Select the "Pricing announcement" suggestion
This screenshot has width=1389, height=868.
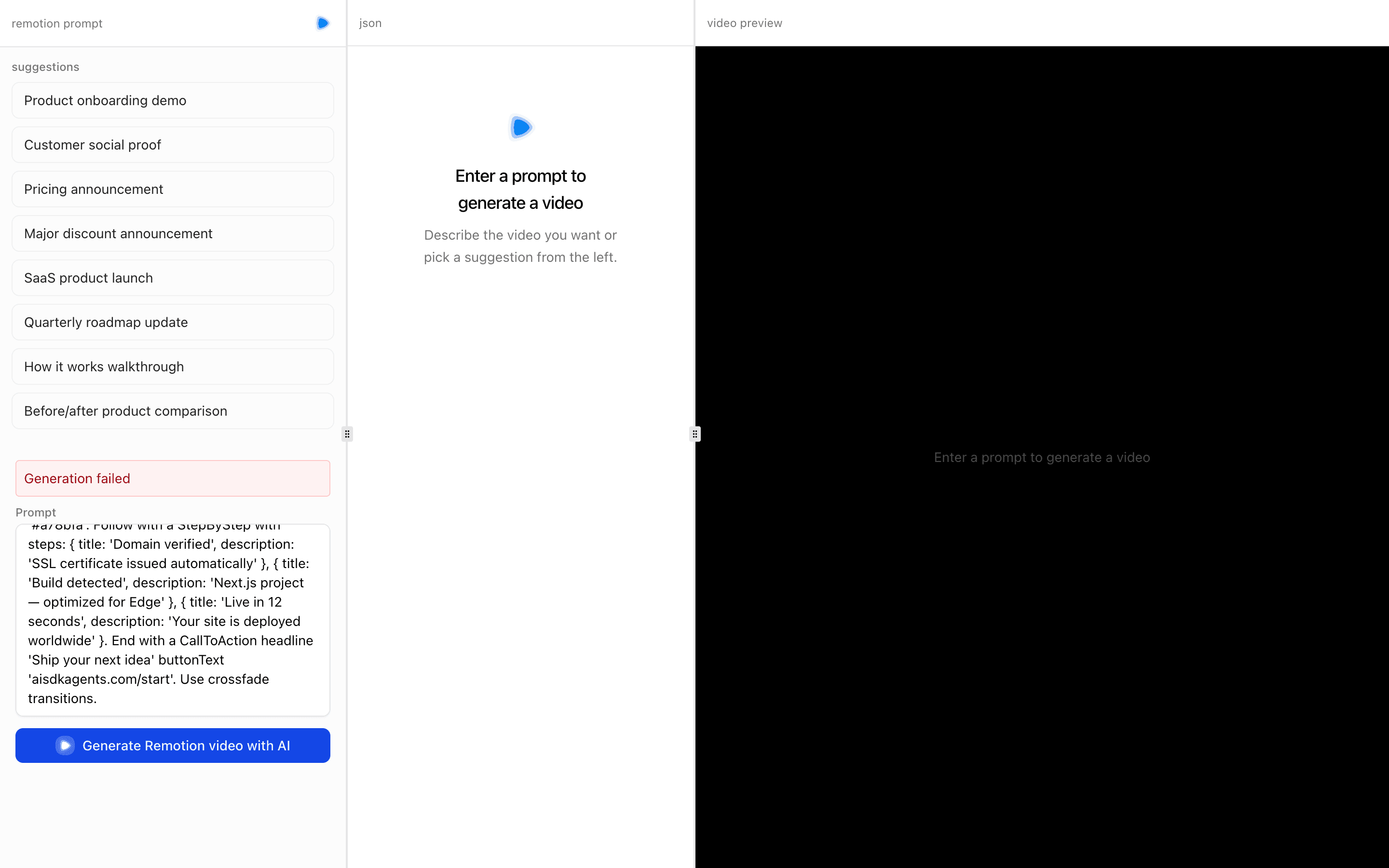(172, 189)
